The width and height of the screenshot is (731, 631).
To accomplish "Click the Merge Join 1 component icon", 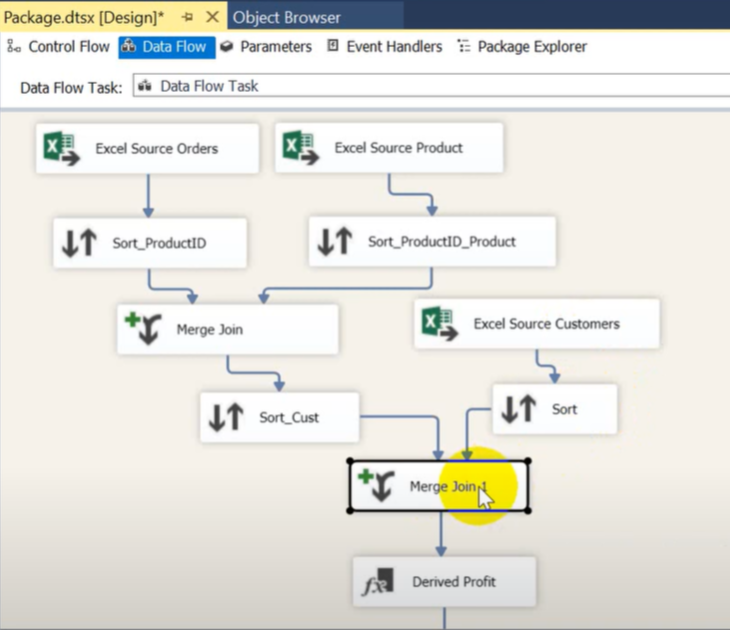I will click(376, 487).
